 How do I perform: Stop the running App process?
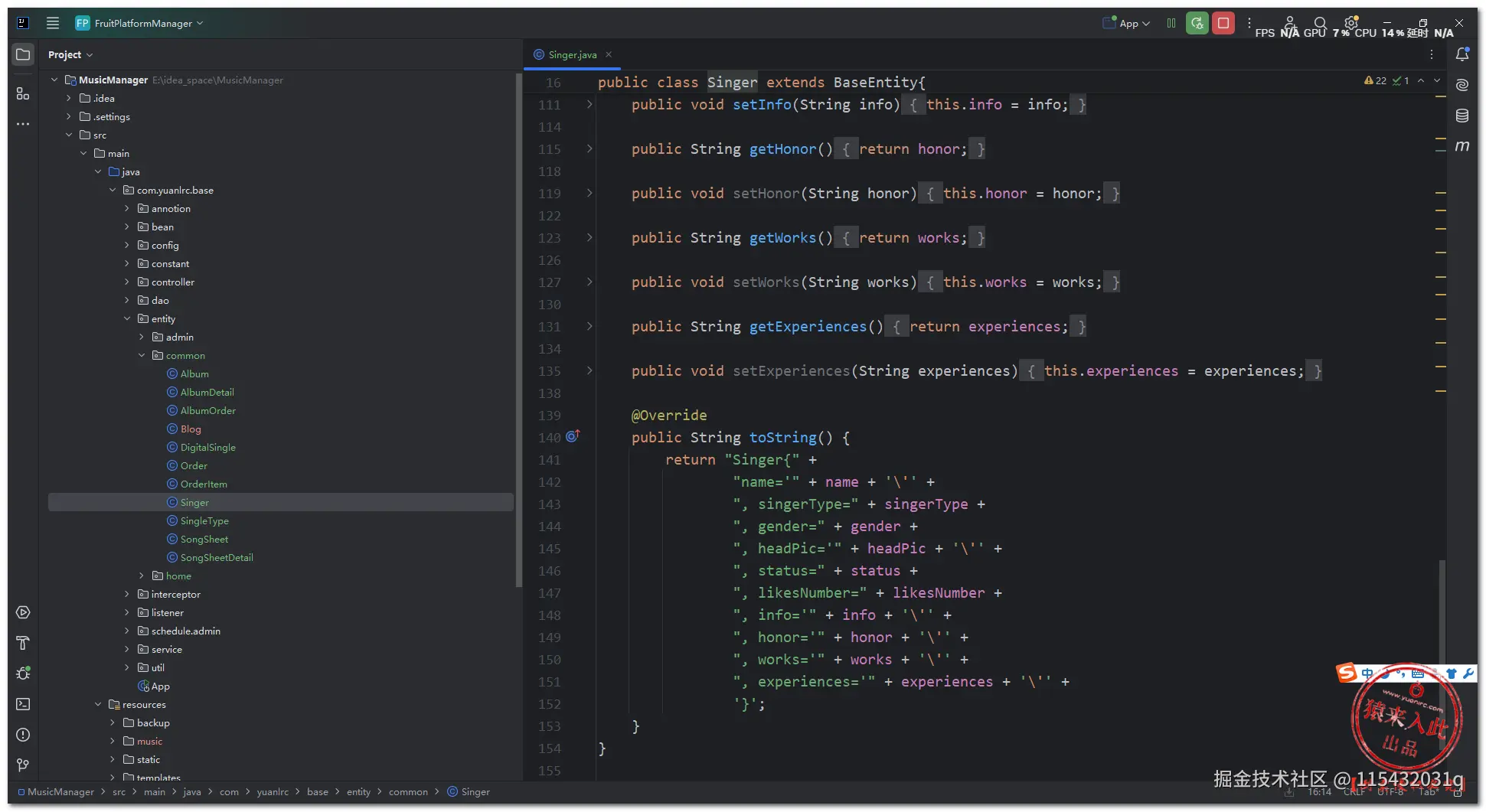point(1223,24)
